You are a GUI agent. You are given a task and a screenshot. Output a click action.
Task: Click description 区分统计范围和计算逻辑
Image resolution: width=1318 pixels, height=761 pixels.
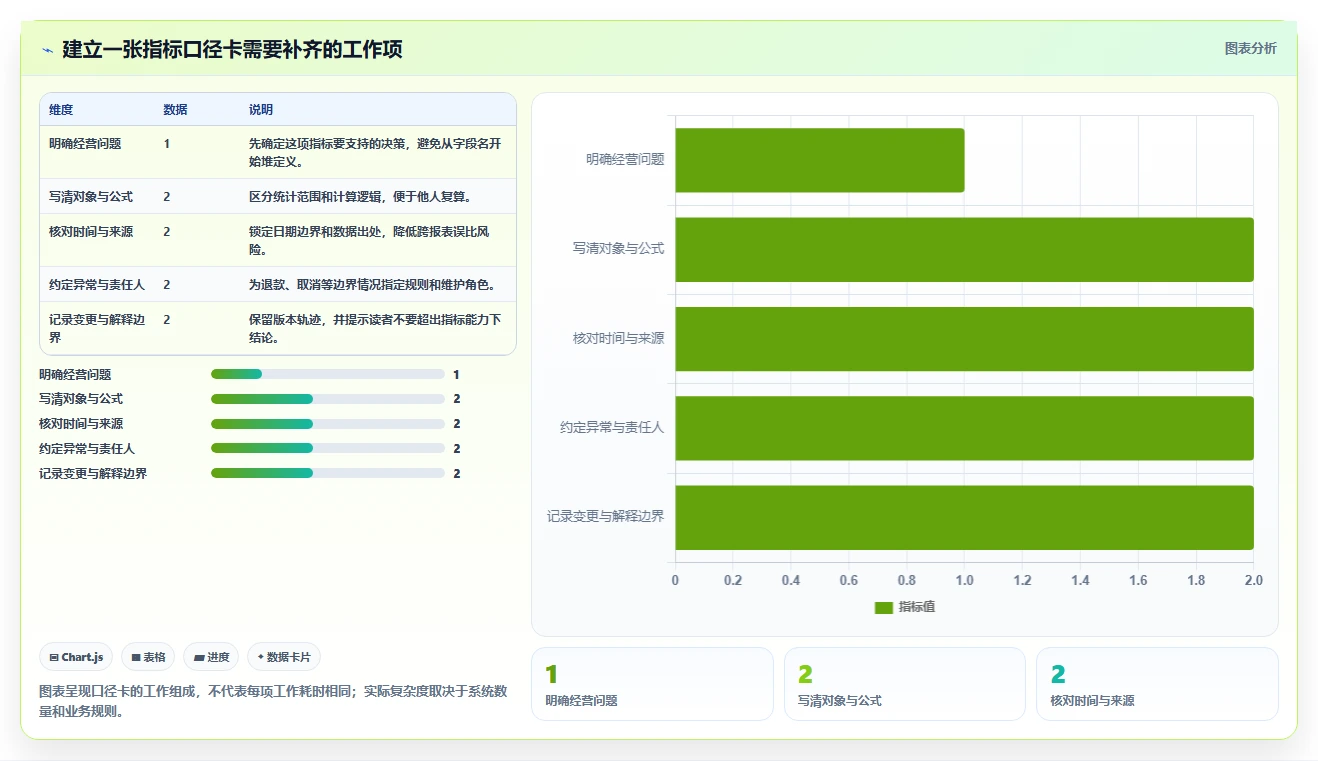tap(360, 197)
